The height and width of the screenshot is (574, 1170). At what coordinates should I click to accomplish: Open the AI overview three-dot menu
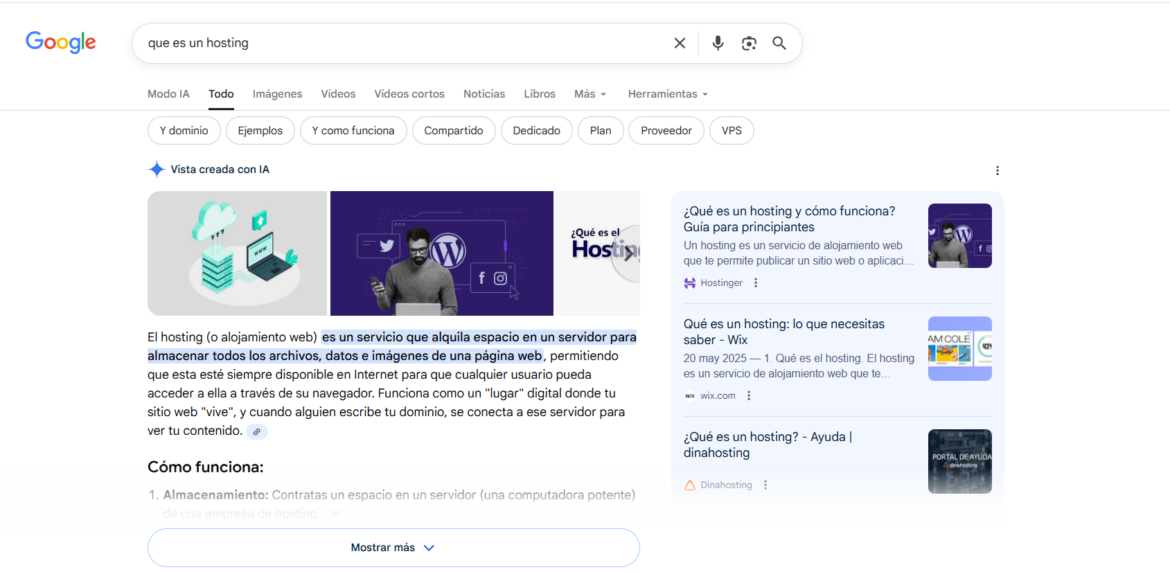click(997, 171)
